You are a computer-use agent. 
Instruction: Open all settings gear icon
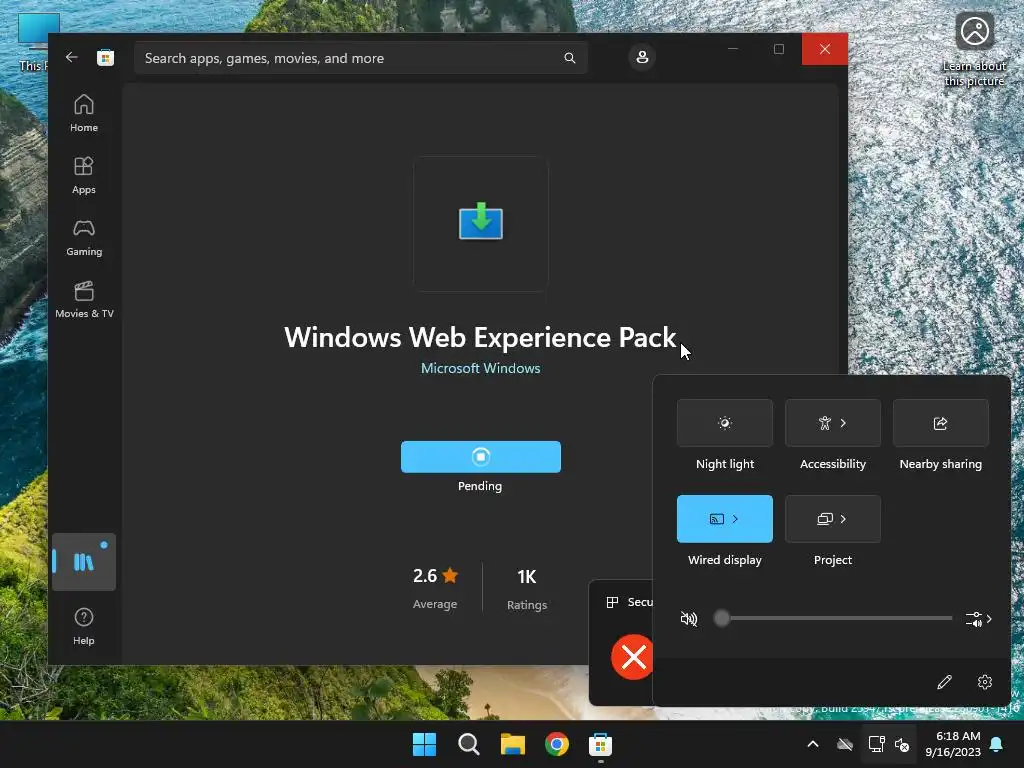[x=985, y=682]
